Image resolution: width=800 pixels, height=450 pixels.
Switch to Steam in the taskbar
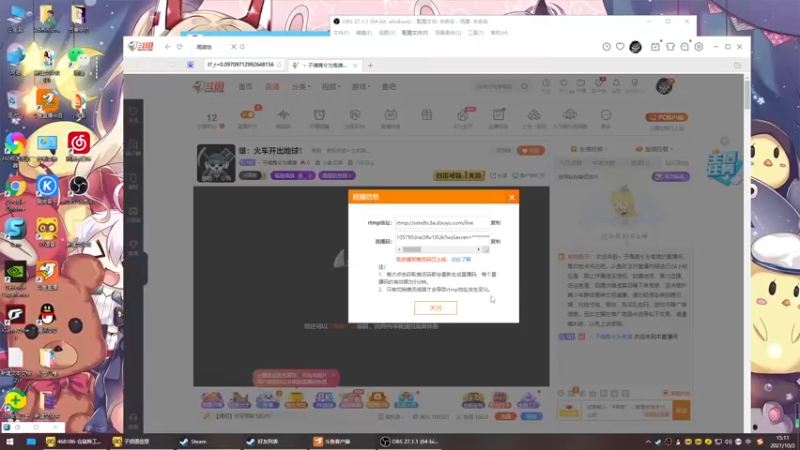point(193,442)
